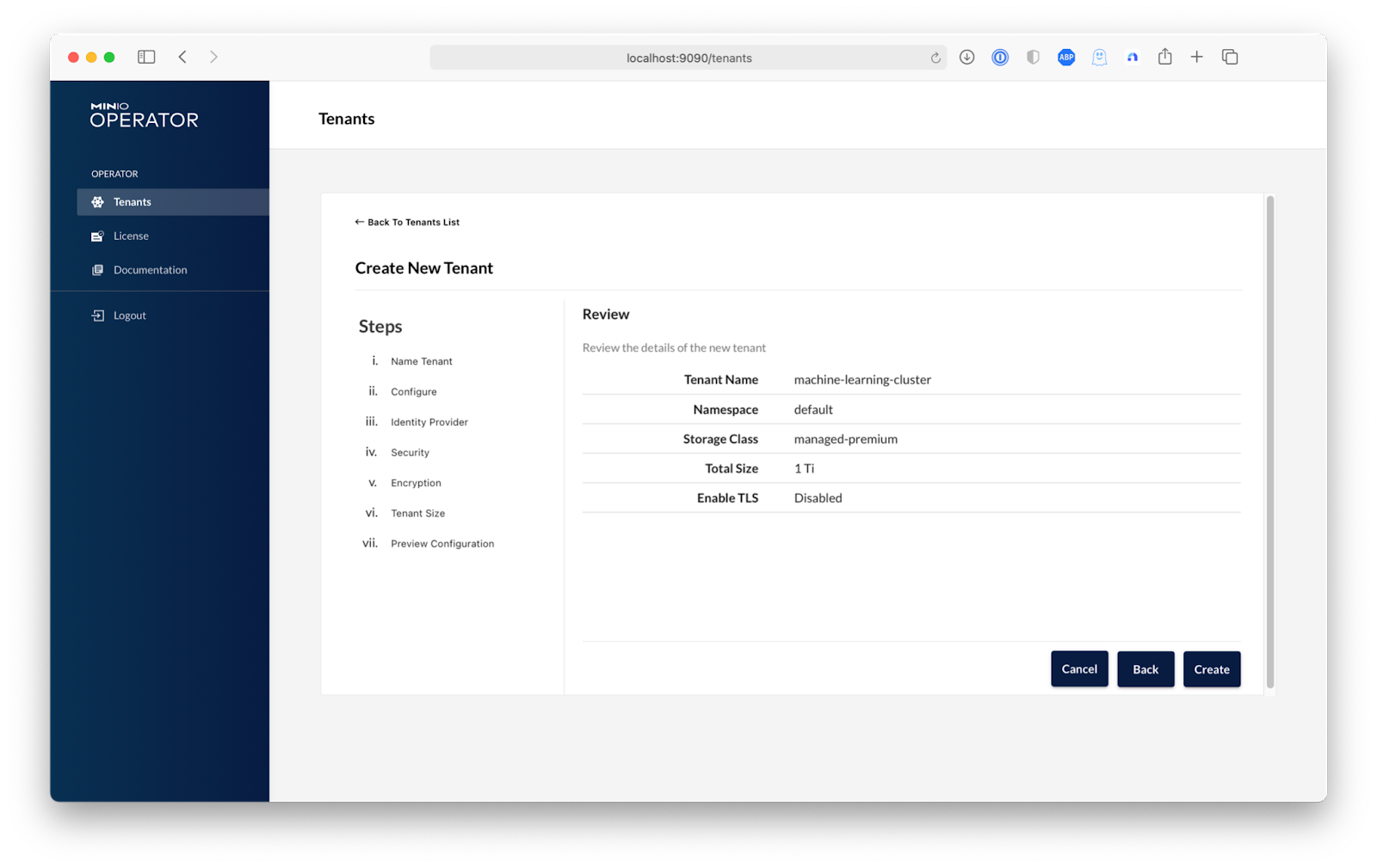Select the Configure step

click(x=413, y=391)
